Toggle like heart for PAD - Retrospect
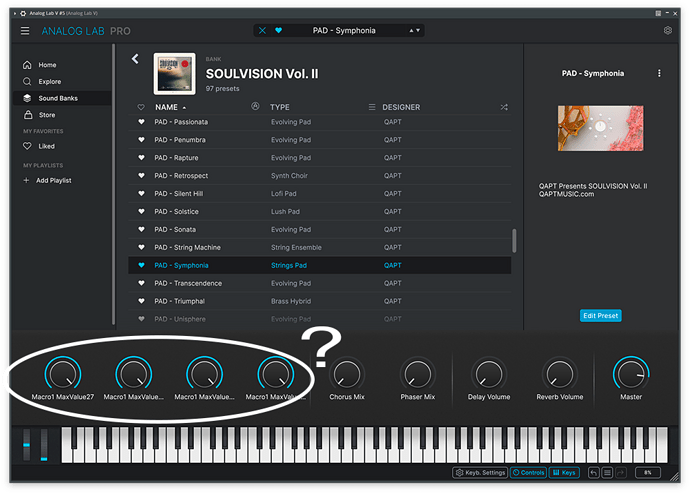The height and width of the screenshot is (494, 690). coord(141,176)
